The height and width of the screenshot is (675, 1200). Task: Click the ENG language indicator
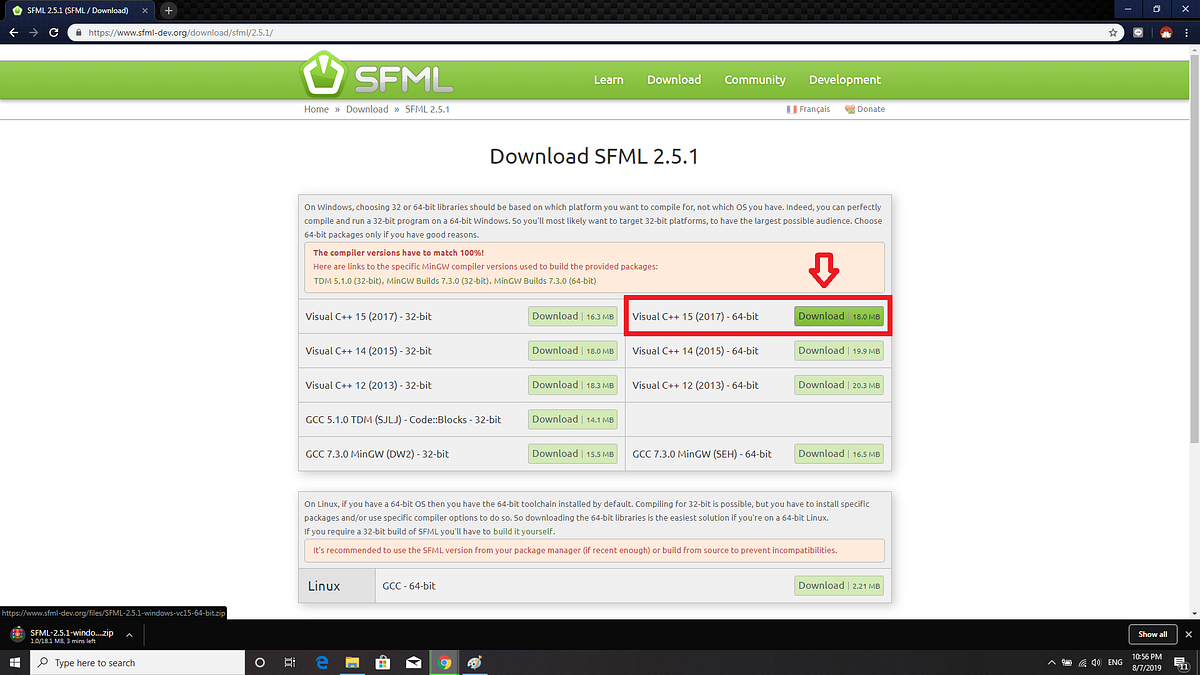coord(1115,662)
